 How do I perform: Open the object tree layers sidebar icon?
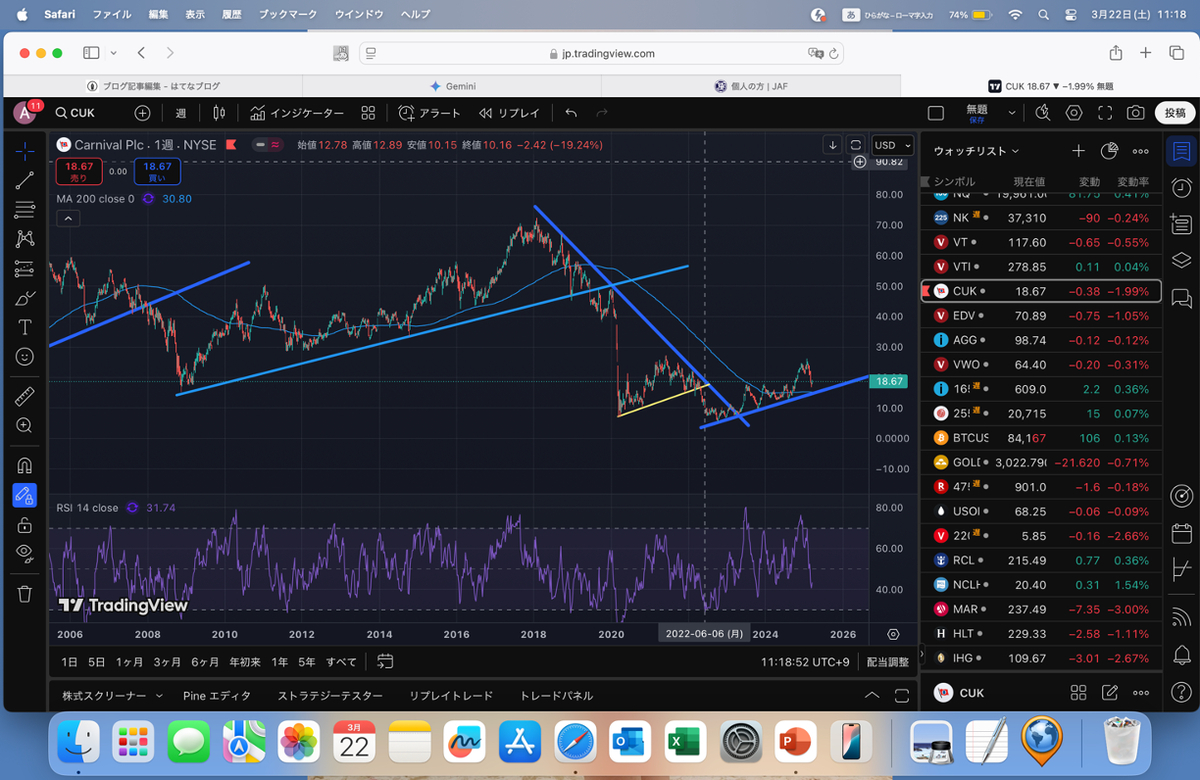point(1181,261)
